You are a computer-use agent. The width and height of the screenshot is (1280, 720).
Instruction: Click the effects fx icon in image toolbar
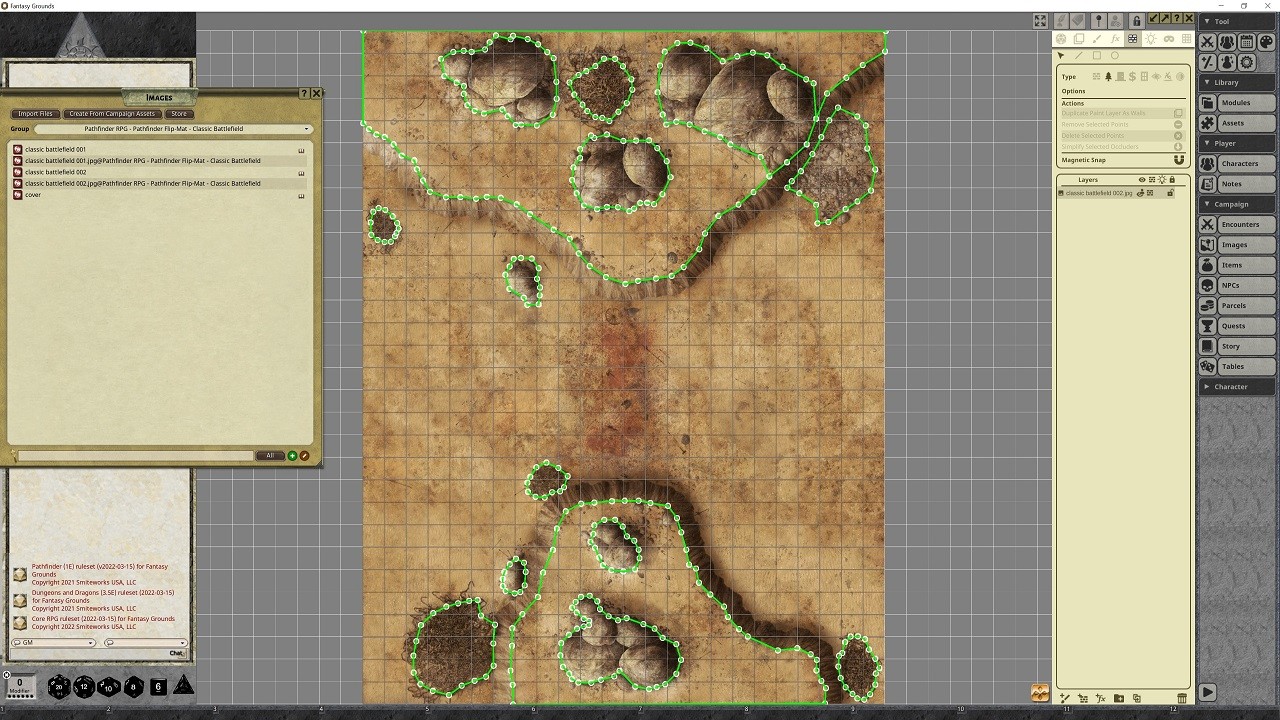(x=1115, y=39)
